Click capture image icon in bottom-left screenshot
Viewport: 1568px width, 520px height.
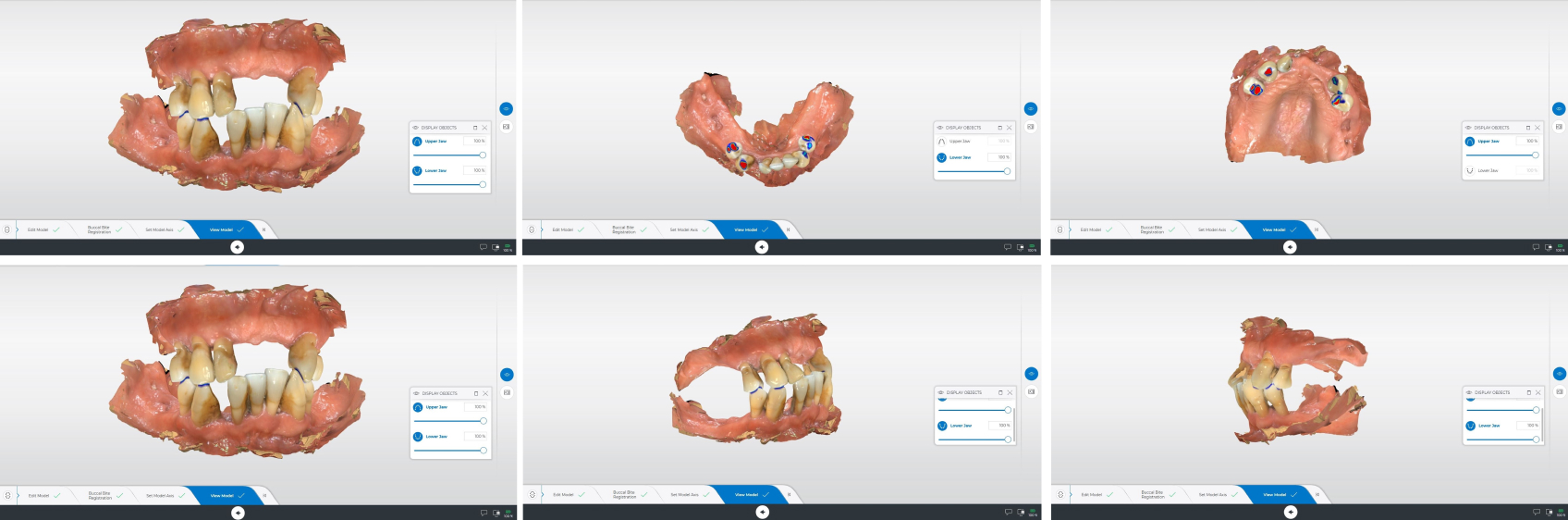click(x=507, y=392)
